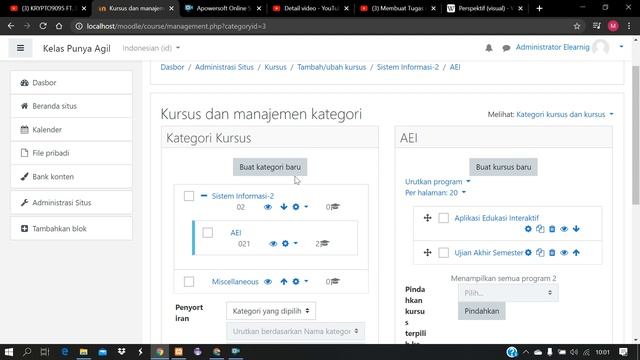Select the Miscellaneous category checkbox
This screenshot has height=360, width=640.
point(189,282)
